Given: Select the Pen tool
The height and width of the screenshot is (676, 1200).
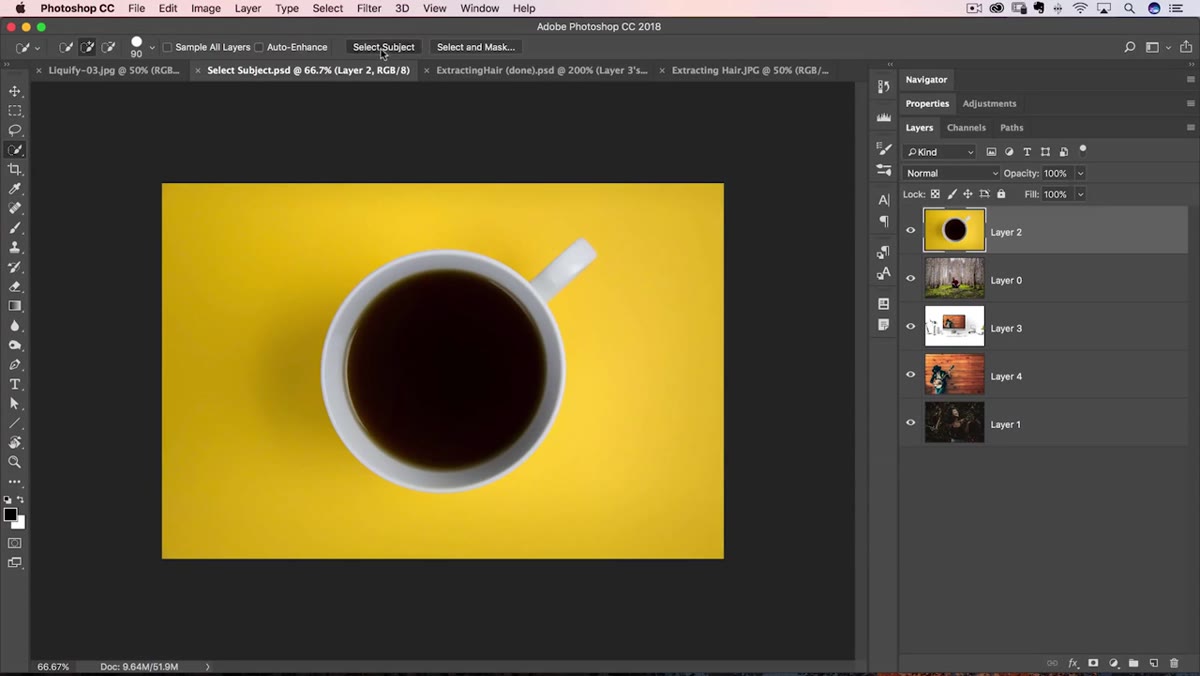Looking at the screenshot, I should click(x=15, y=365).
